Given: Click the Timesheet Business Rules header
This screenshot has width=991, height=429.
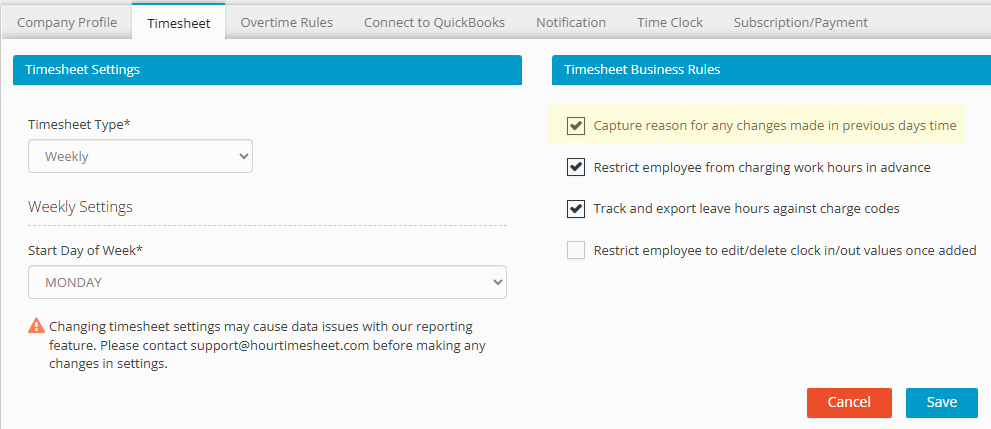Looking at the screenshot, I should tap(771, 69).
